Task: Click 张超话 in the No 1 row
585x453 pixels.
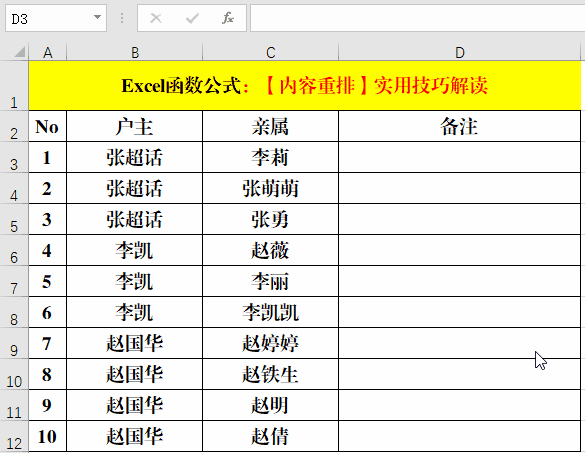Action: pyautogui.click(x=135, y=157)
